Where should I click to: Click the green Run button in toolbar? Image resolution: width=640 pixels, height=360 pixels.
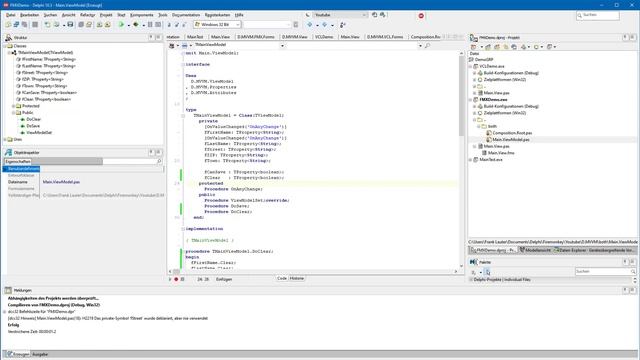pyautogui.click(x=121, y=24)
